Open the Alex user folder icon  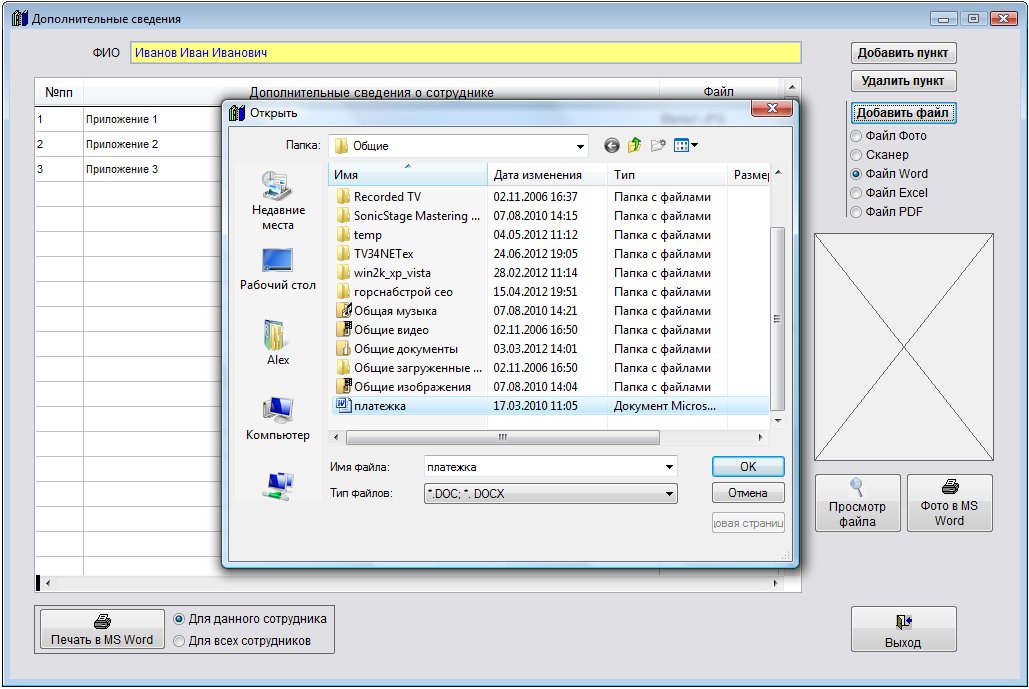pos(277,335)
